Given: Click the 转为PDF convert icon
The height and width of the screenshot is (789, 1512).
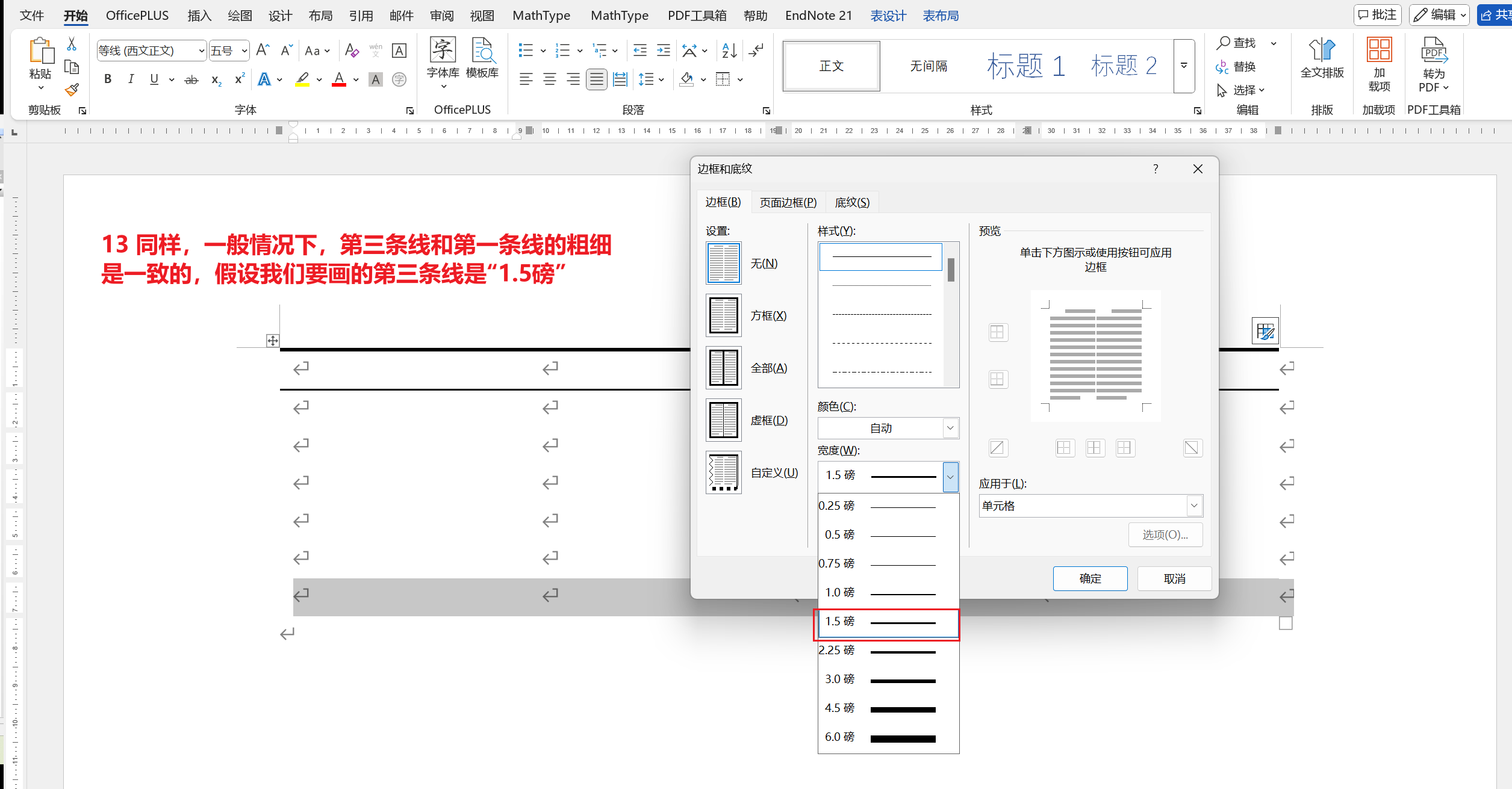Looking at the screenshot, I should tap(1434, 63).
